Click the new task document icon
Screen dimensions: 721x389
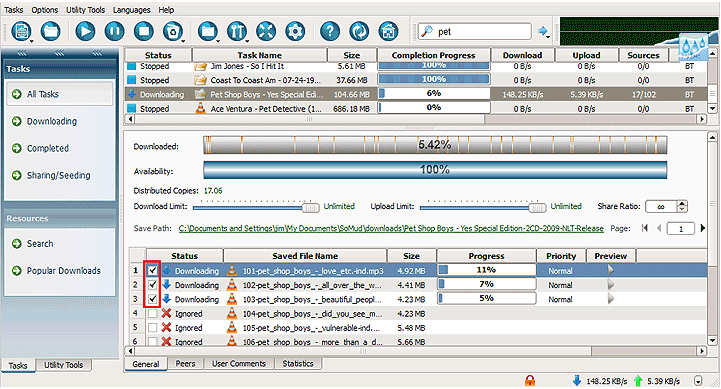click(x=21, y=31)
